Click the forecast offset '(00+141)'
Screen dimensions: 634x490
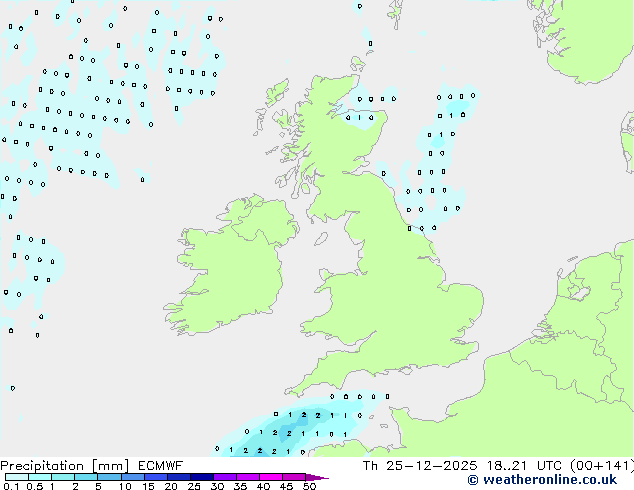click(602, 466)
